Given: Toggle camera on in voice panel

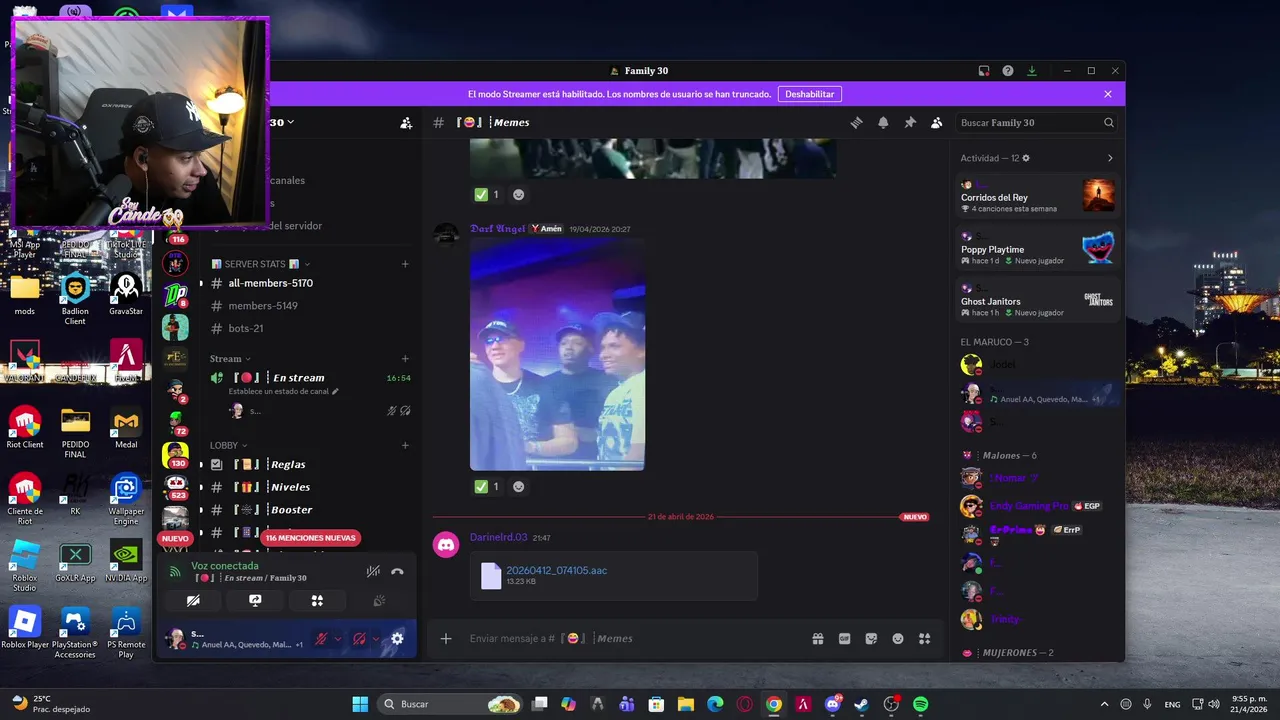Looking at the screenshot, I should point(193,601).
